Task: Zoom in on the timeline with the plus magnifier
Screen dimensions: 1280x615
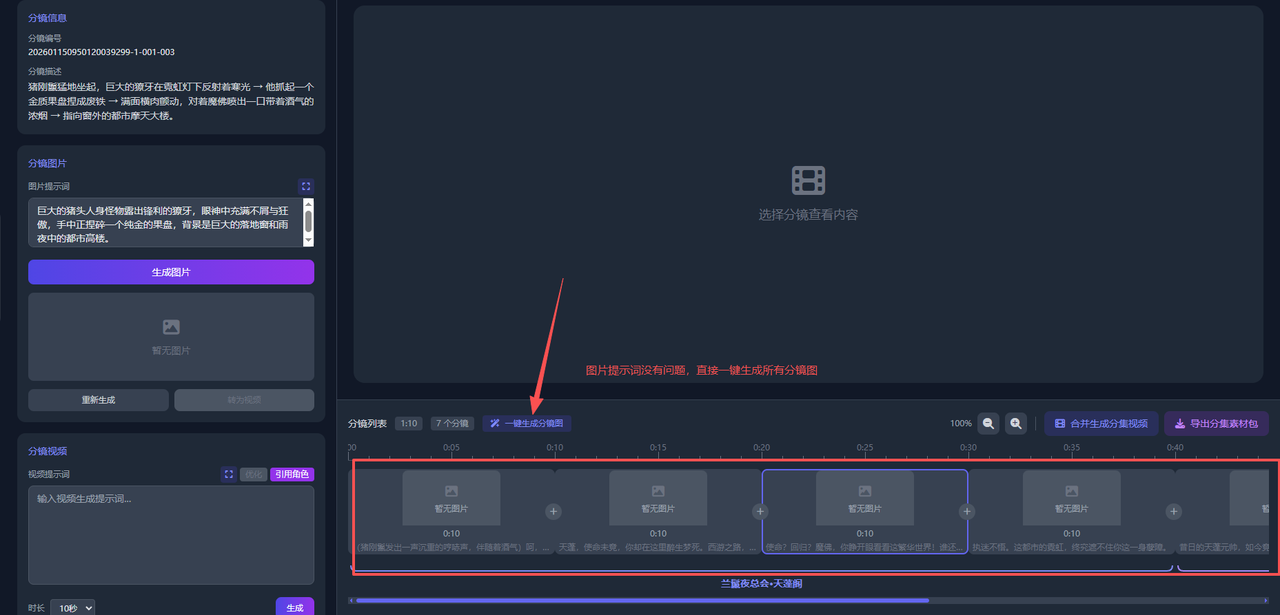Action: point(1015,423)
